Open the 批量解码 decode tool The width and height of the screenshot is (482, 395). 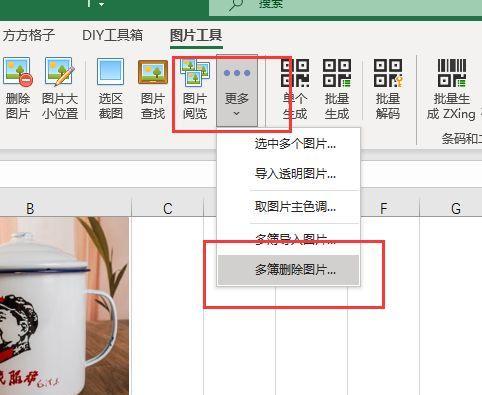pos(388,88)
